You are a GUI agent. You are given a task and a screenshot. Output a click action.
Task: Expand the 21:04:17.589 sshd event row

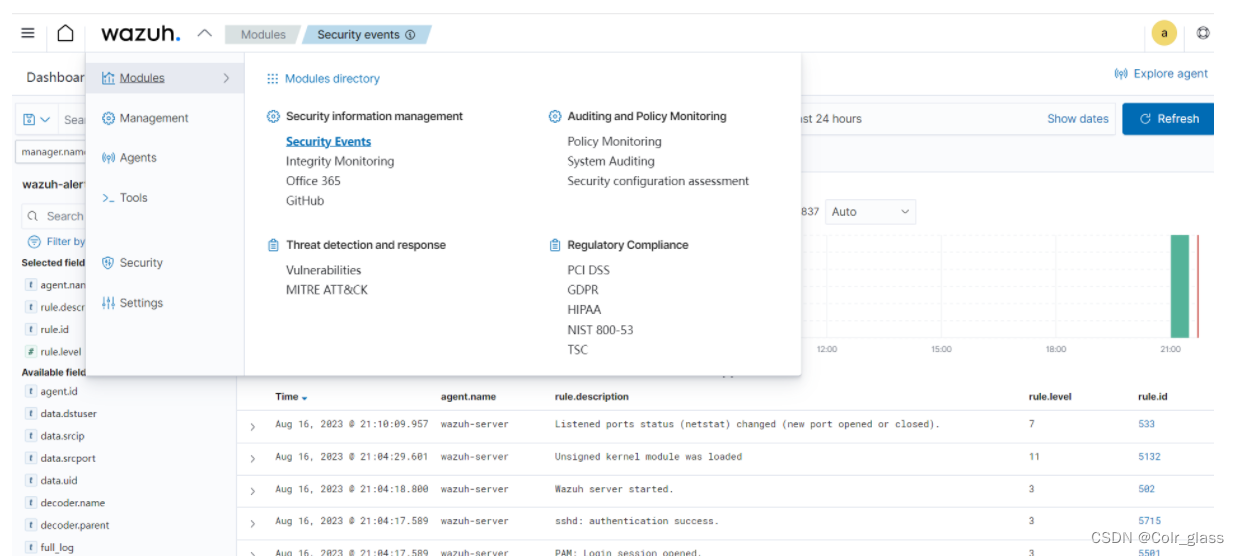click(252, 524)
